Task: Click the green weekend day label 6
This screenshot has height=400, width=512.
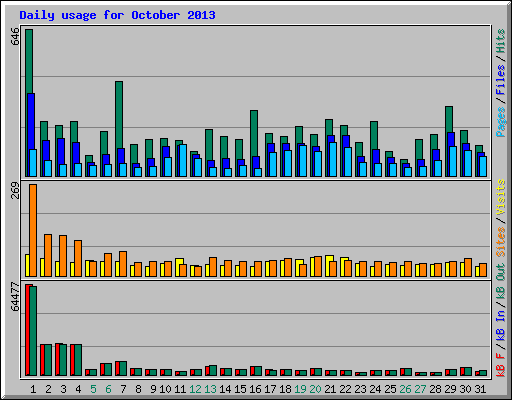Action: coord(108,389)
